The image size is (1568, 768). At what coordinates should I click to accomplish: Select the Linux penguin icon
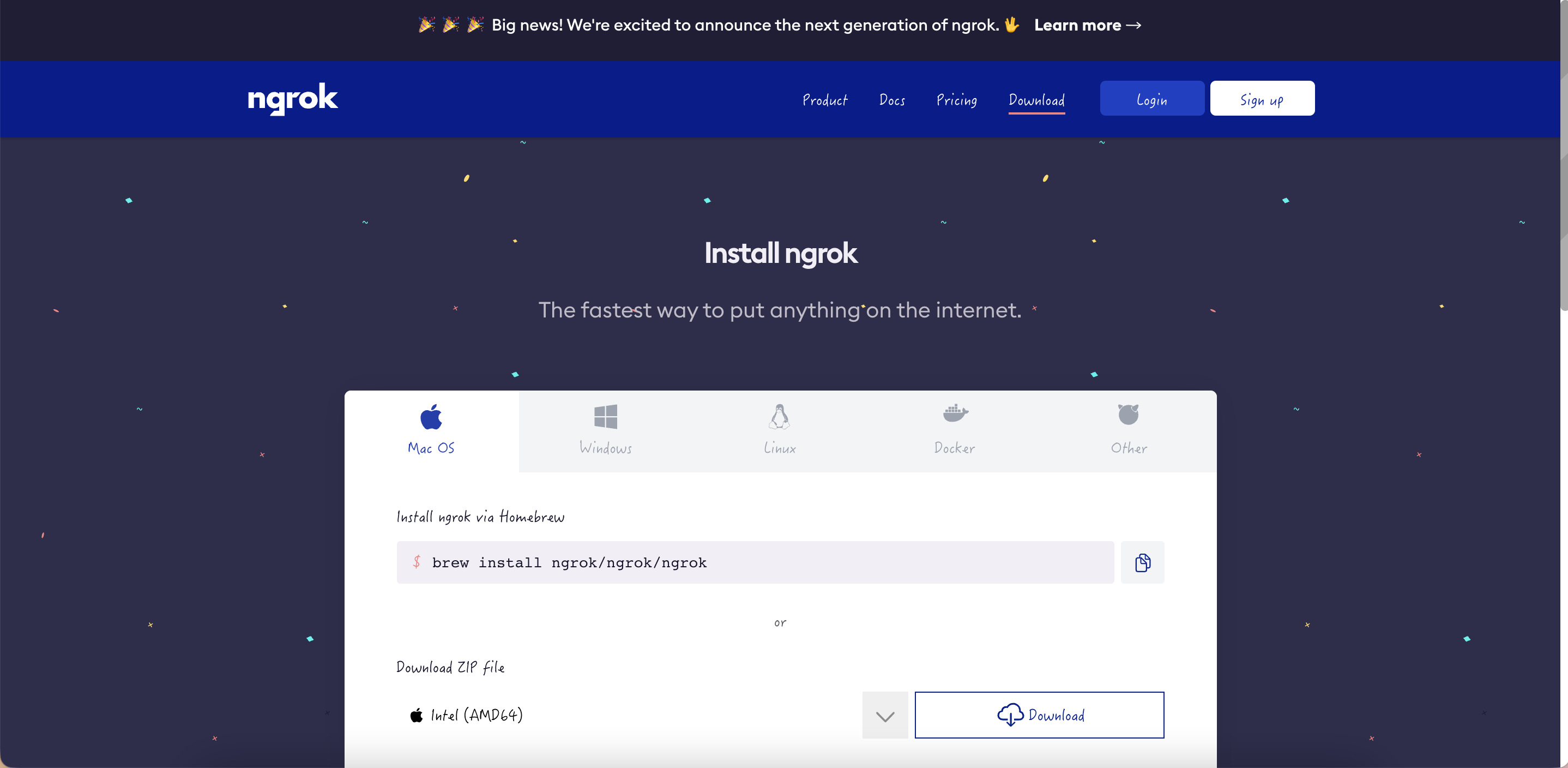(x=779, y=417)
